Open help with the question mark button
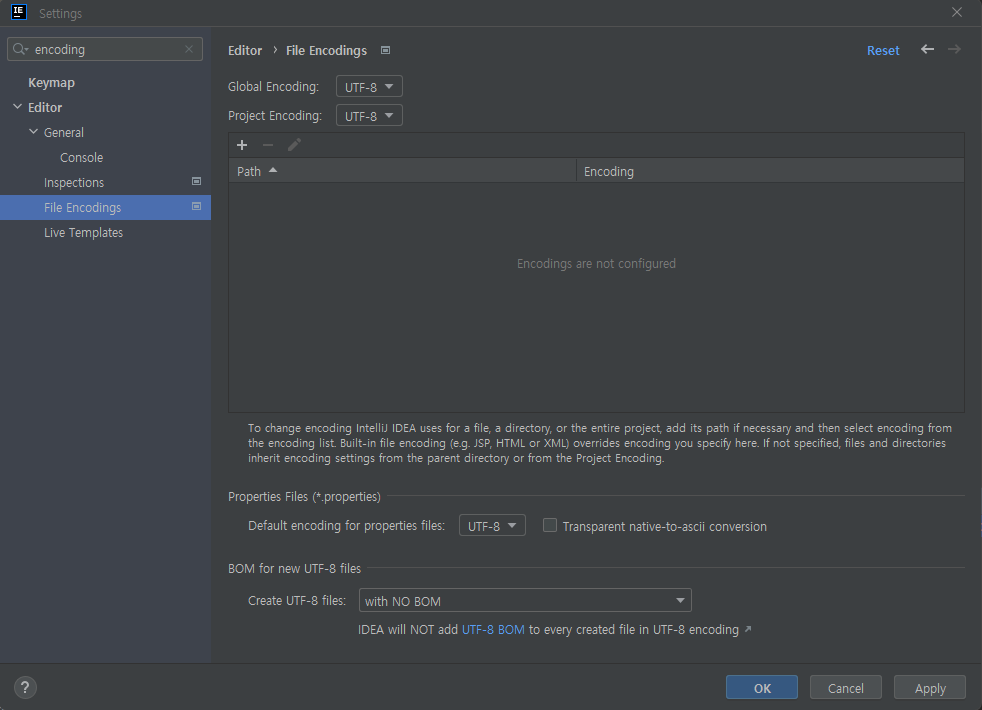Screen dimensions: 982x710 25,687
